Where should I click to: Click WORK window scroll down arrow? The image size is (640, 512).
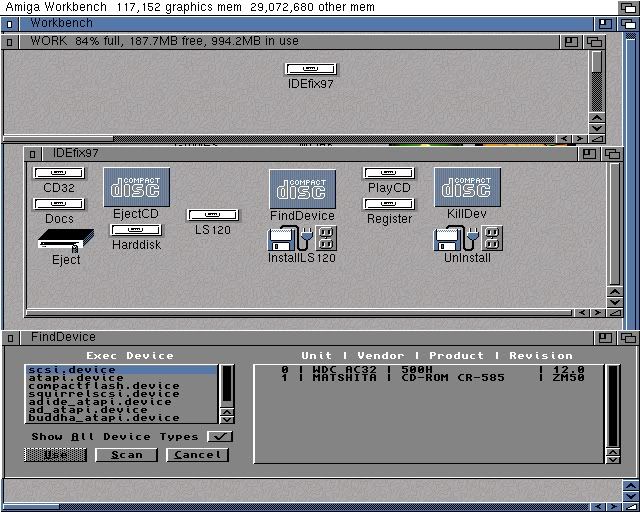(x=597, y=127)
